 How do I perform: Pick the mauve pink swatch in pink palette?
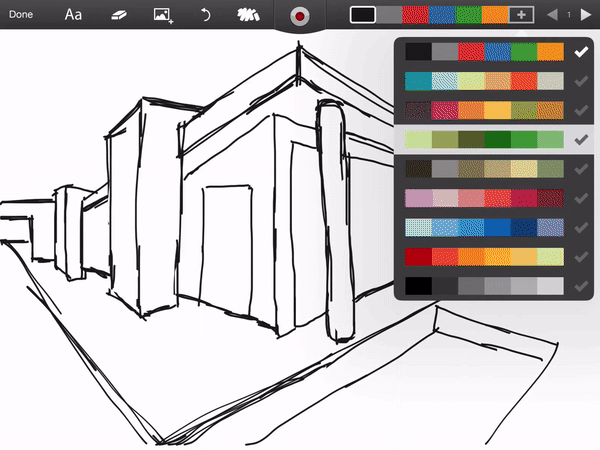tap(418, 198)
